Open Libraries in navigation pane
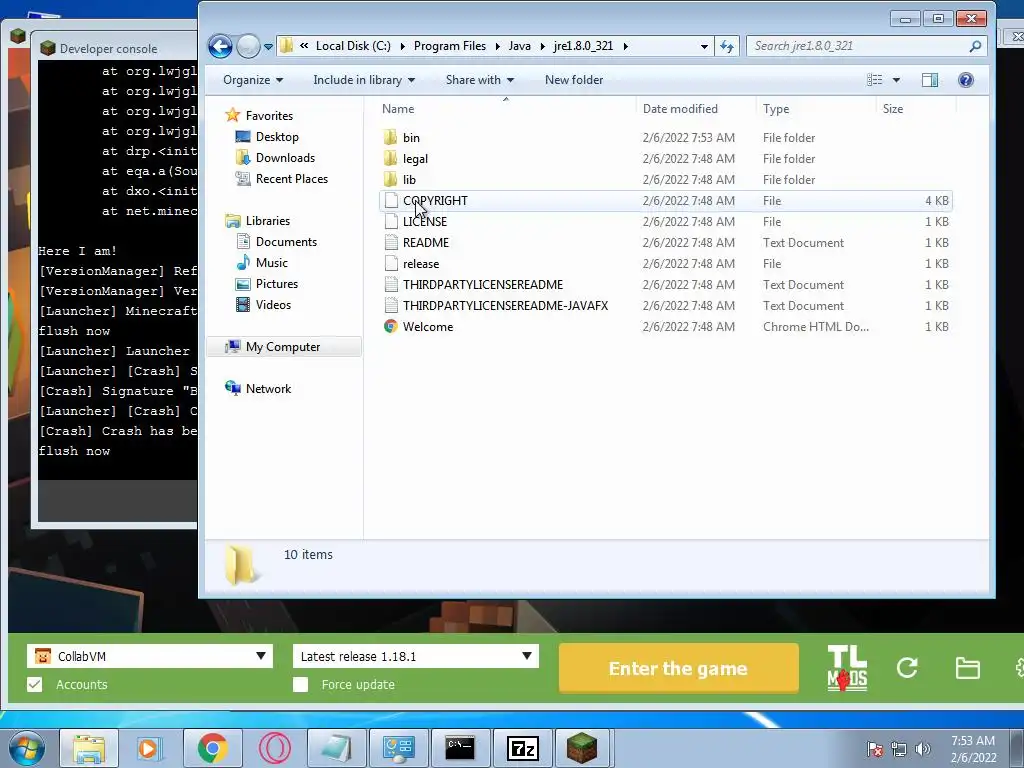Screen dimensions: 1024x768 pos(257,221)
